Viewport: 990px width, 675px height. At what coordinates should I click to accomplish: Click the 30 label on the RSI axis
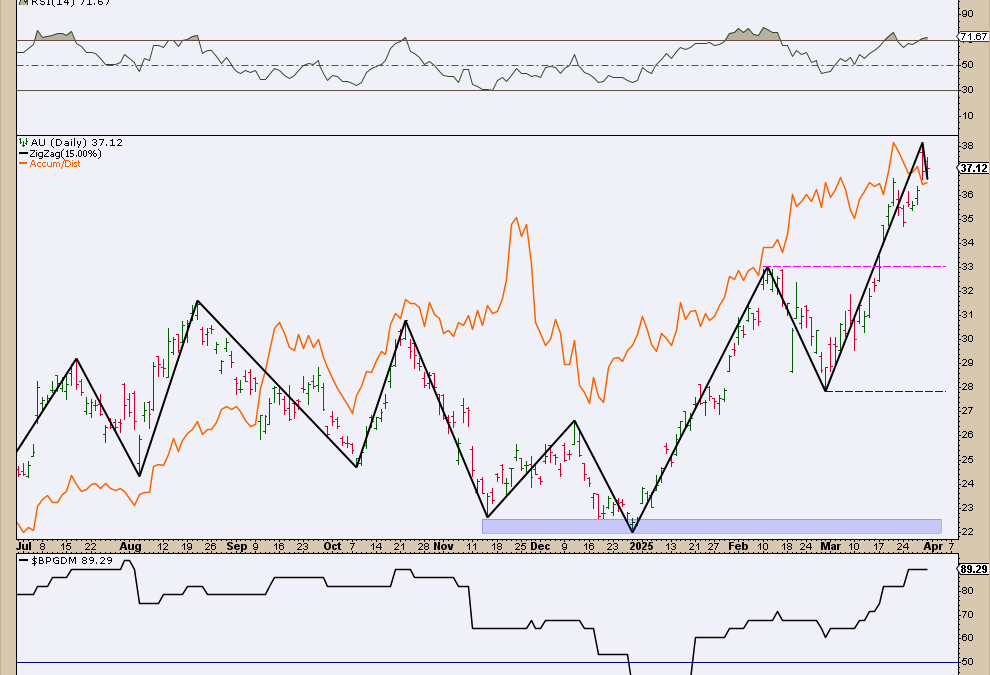pos(967,90)
